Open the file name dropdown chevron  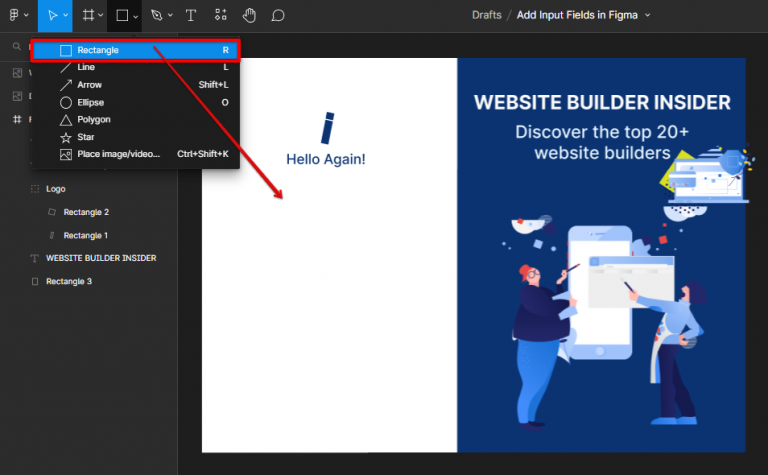(648, 16)
